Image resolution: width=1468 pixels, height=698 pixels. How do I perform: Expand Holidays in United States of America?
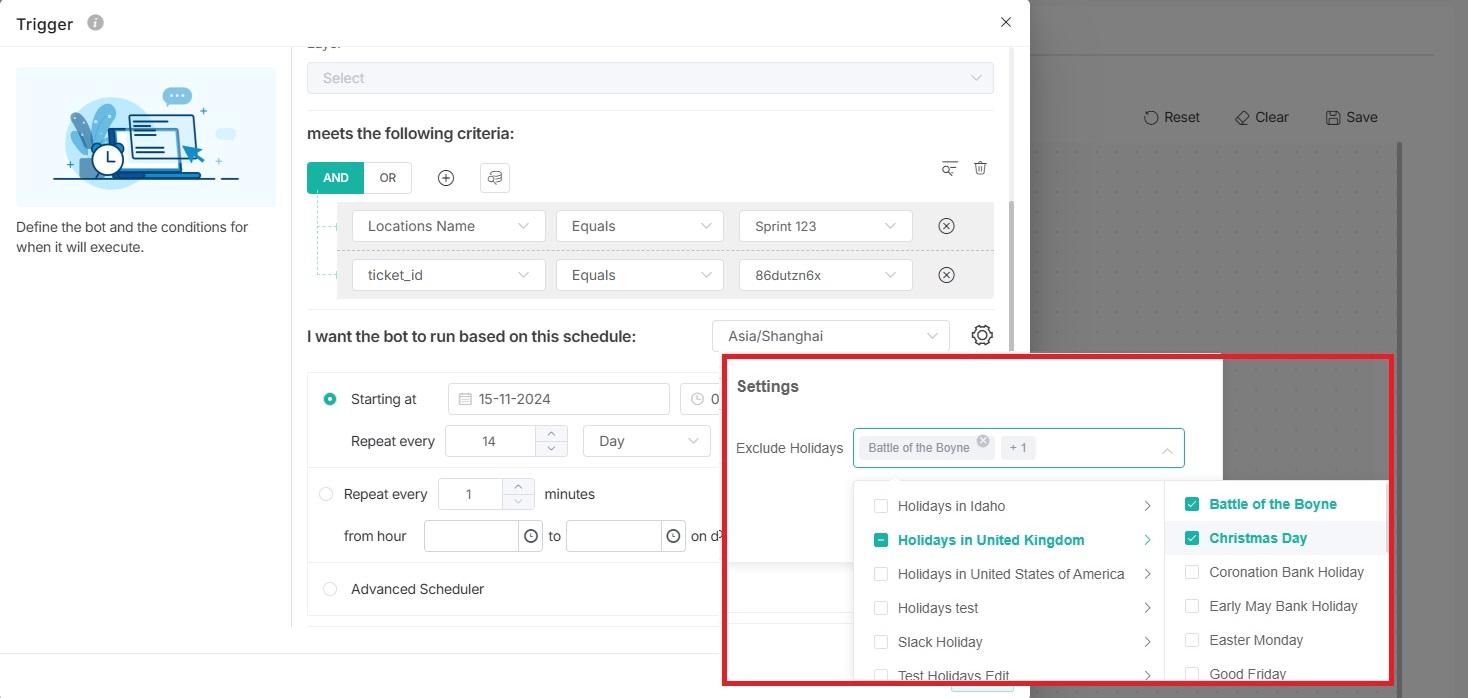pos(1147,574)
